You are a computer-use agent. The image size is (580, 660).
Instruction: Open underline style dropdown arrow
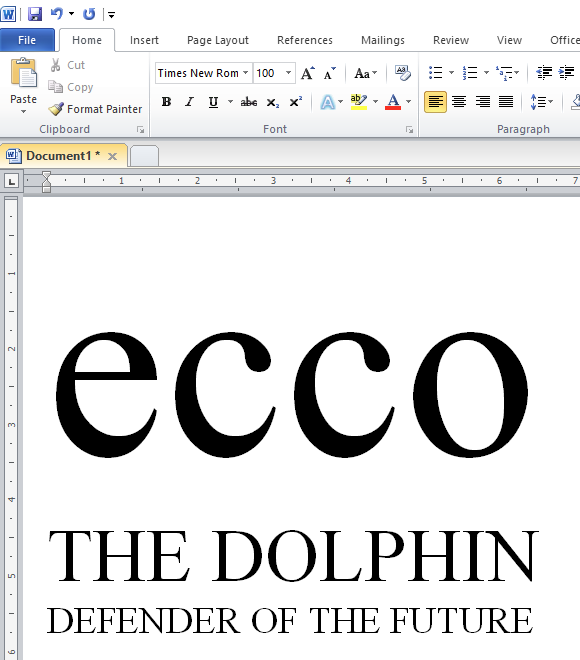pos(230,102)
